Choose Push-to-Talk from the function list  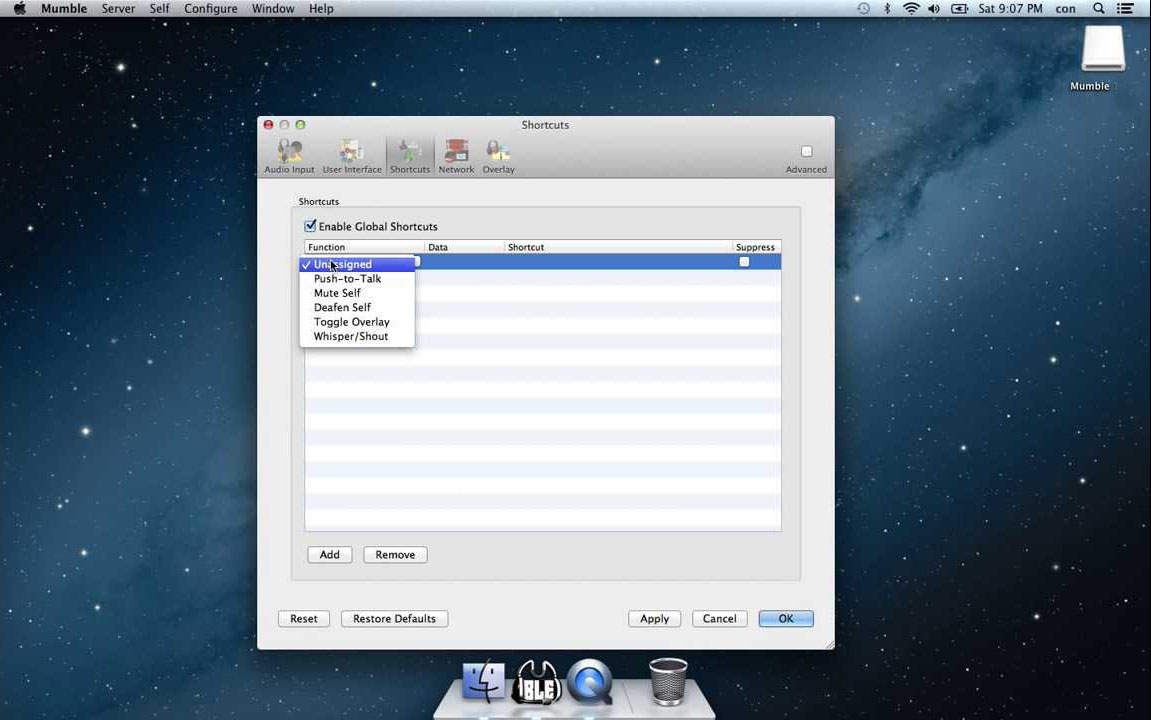(357, 279)
